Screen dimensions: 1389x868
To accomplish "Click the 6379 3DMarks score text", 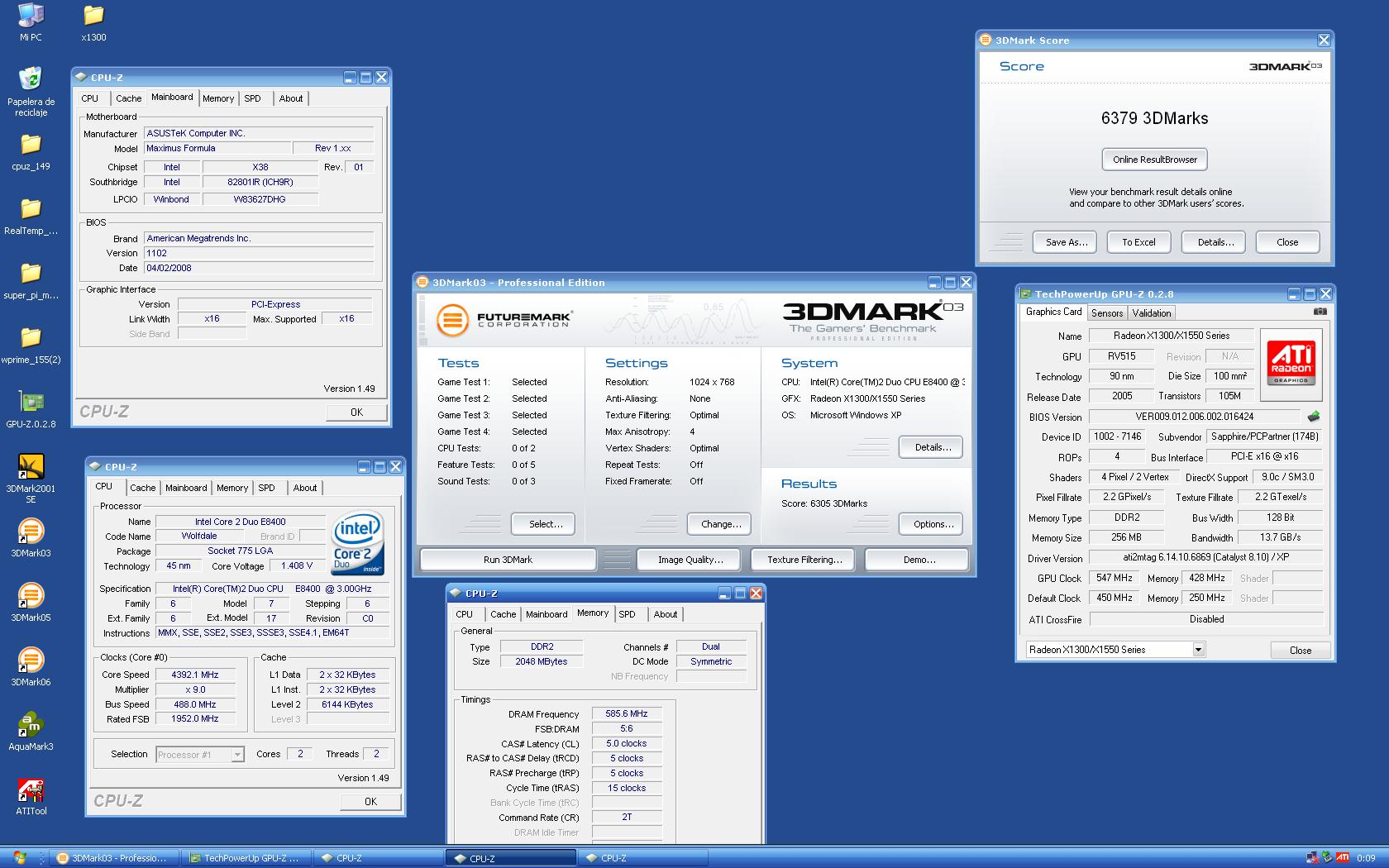I will click(1154, 118).
